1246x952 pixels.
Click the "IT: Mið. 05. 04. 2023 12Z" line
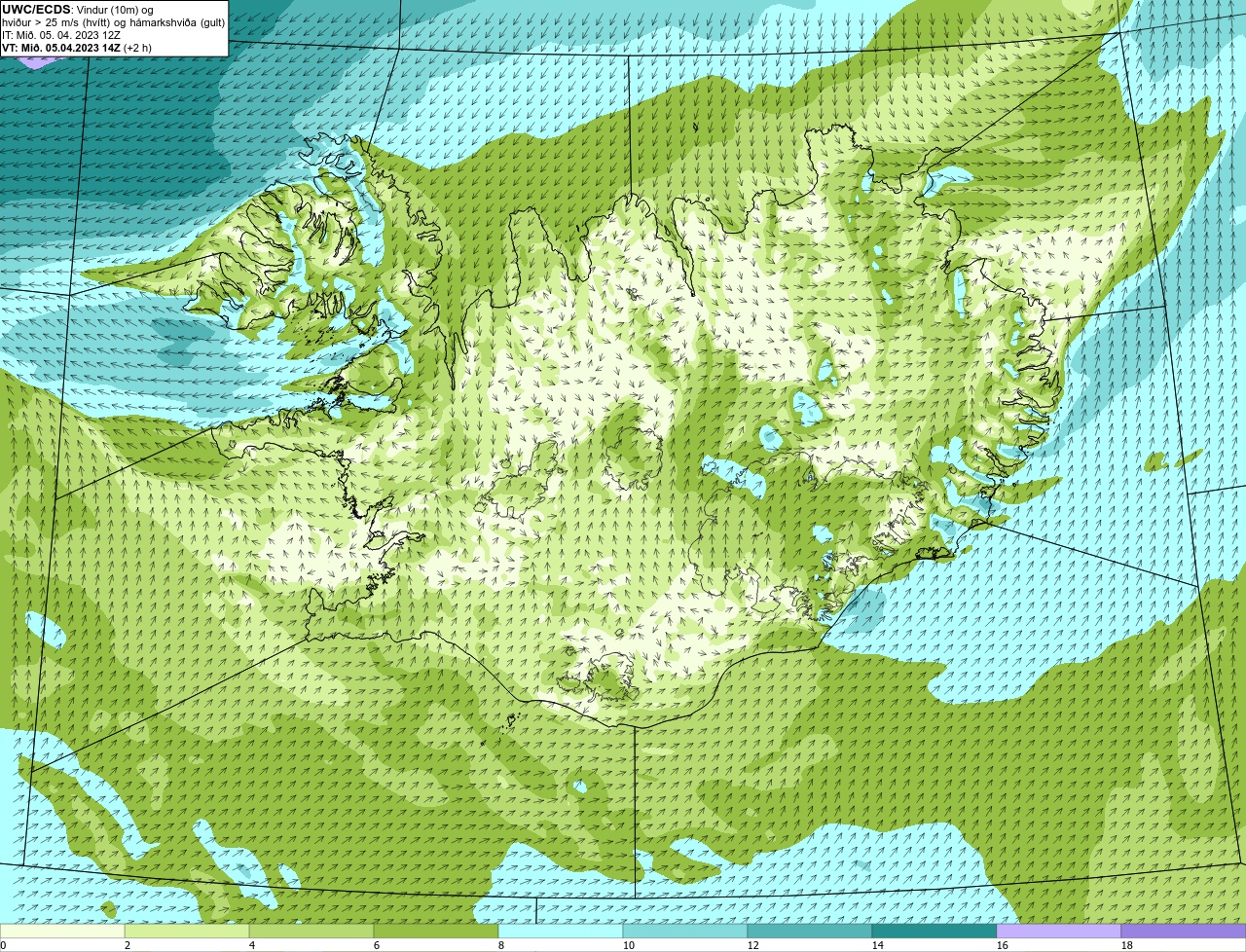[61, 35]
